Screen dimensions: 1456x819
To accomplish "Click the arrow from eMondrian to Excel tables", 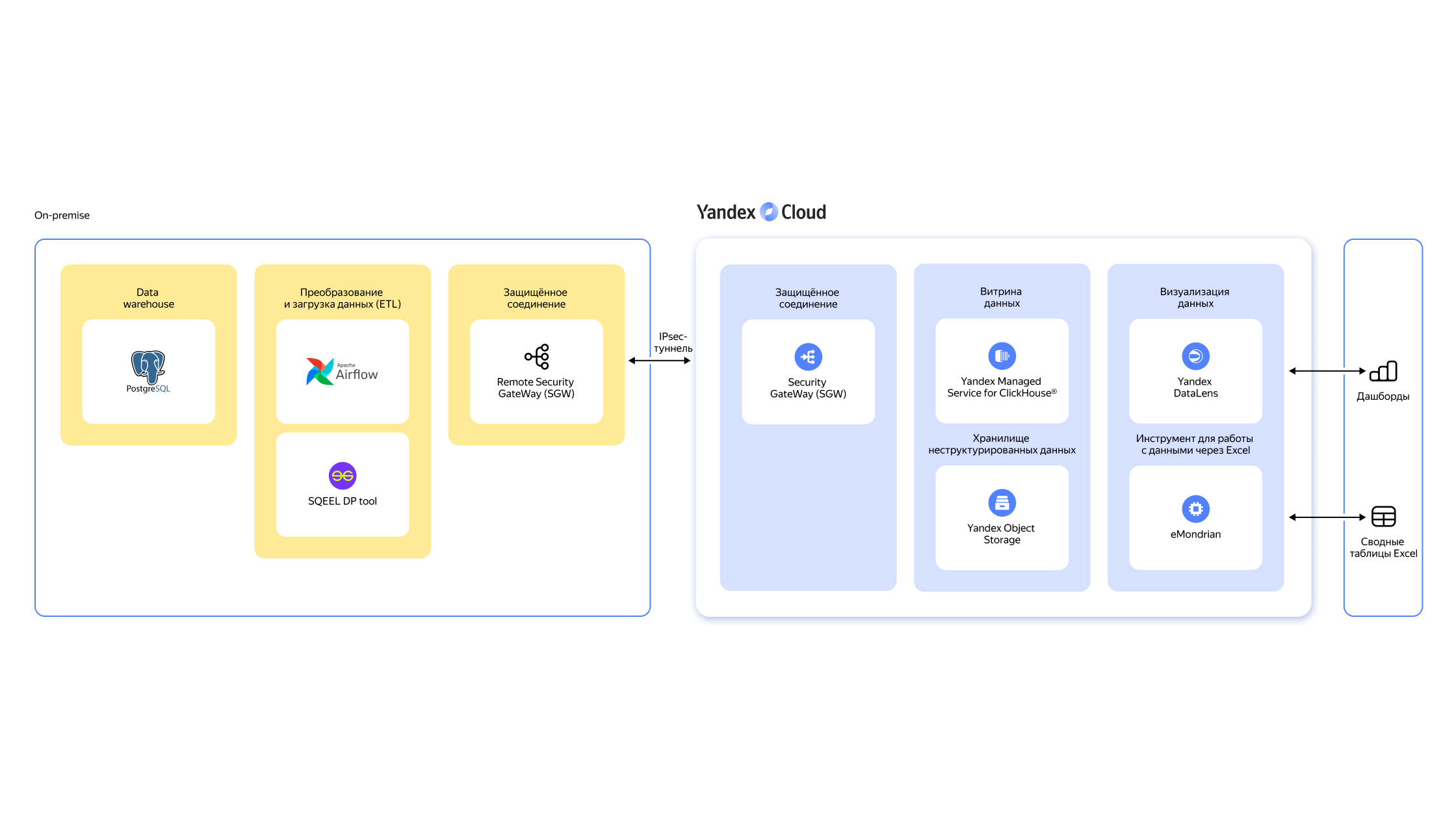I will (x=1327, y=517).
